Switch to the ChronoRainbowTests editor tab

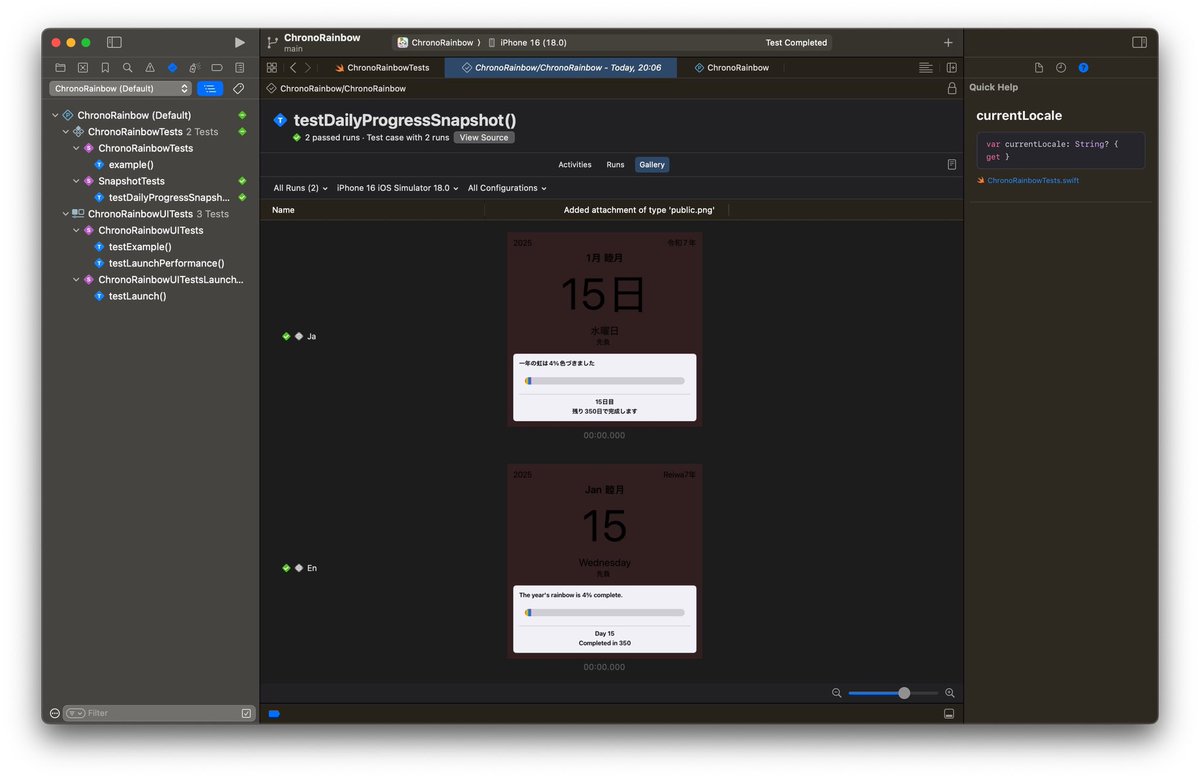(x=382, y=67)
